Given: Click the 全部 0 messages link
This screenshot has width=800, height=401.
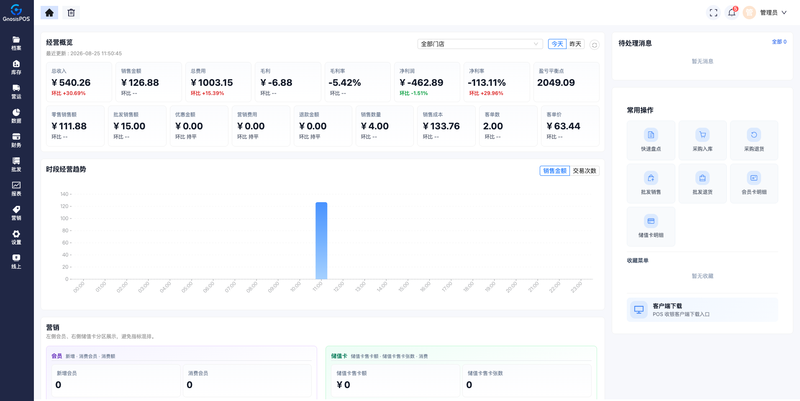Looking at the screenshot, I should tap(779, 42).
